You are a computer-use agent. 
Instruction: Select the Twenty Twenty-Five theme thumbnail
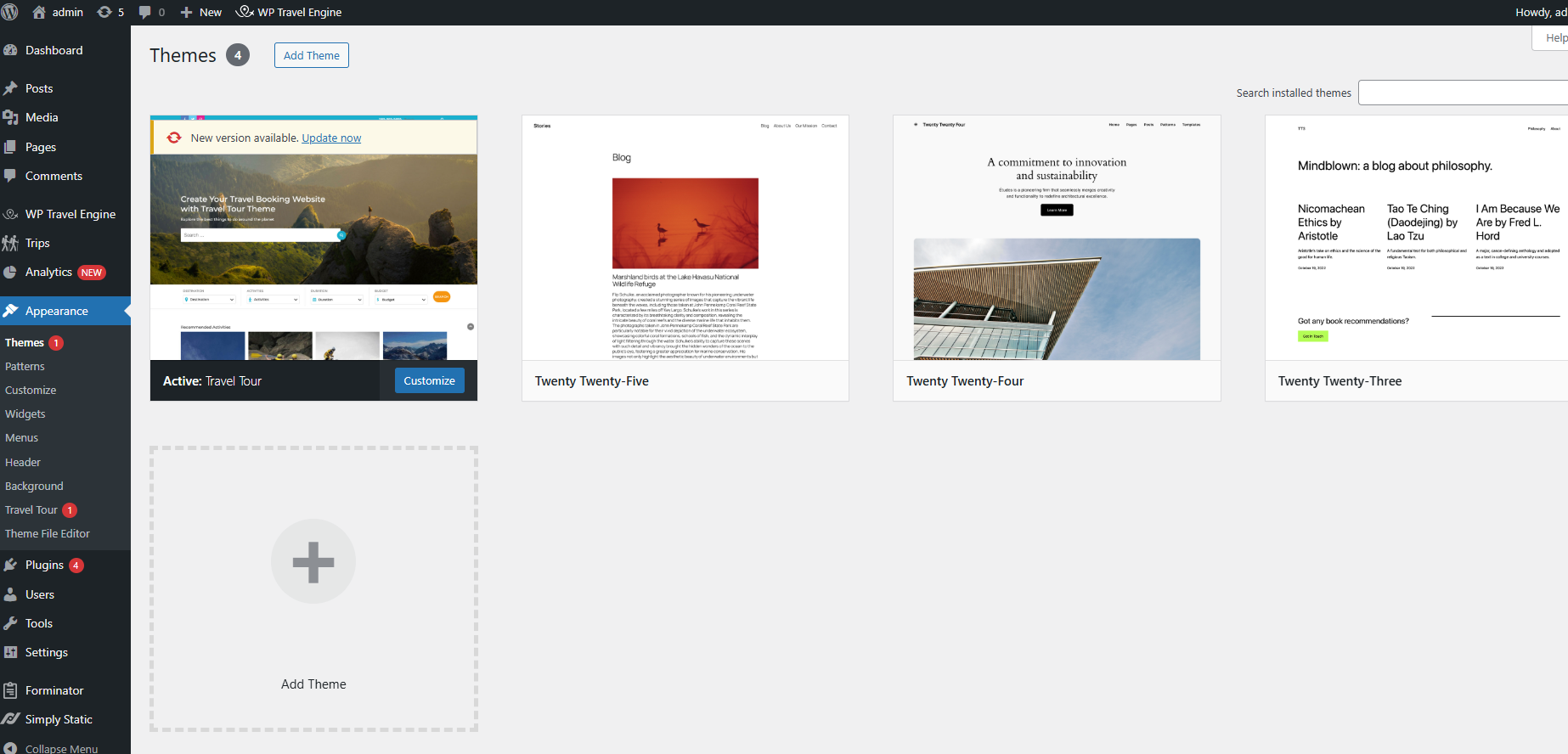tap(685, 238)
